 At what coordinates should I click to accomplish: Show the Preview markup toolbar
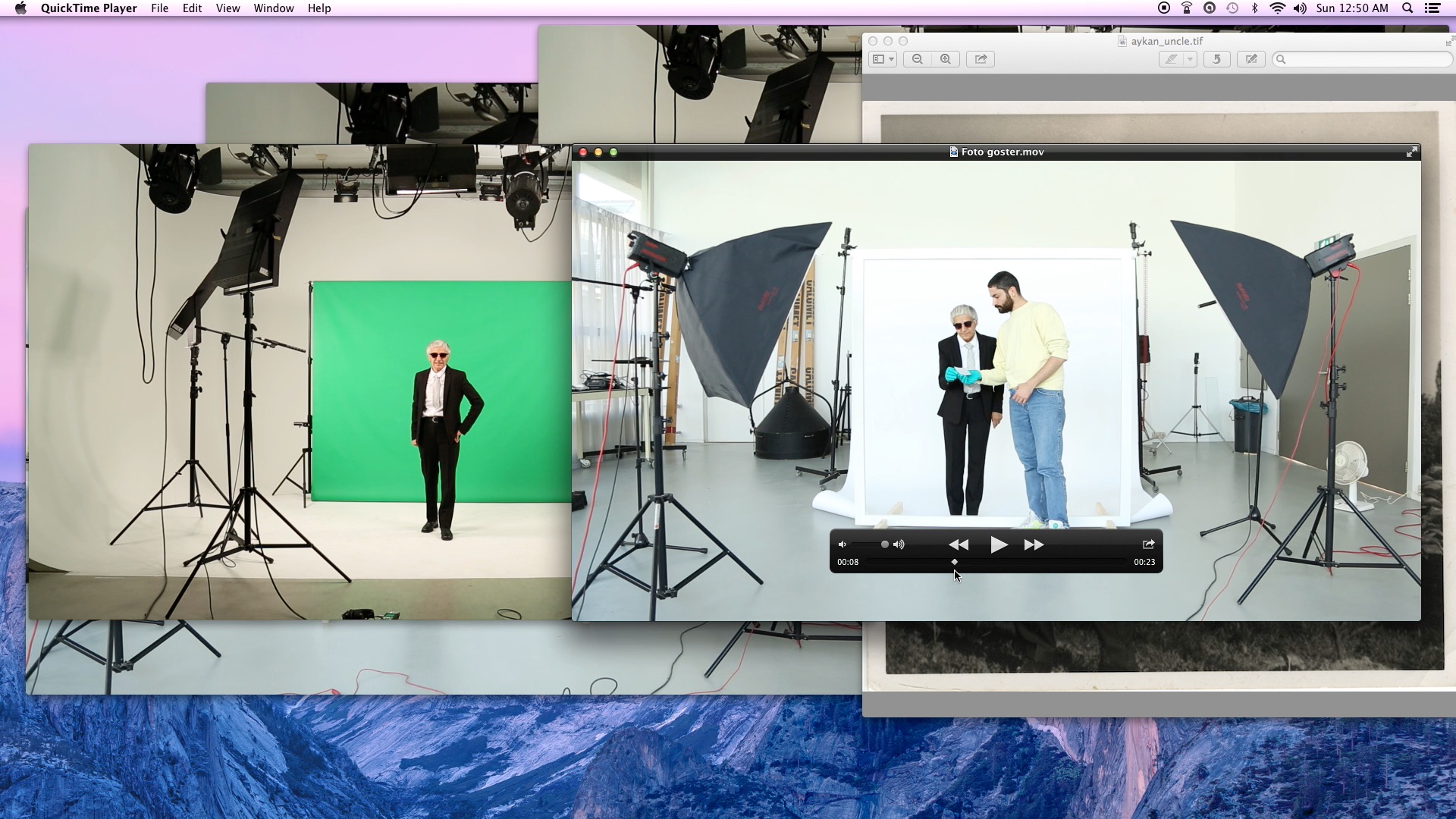pyautogui.click(x=1251, y=59)
